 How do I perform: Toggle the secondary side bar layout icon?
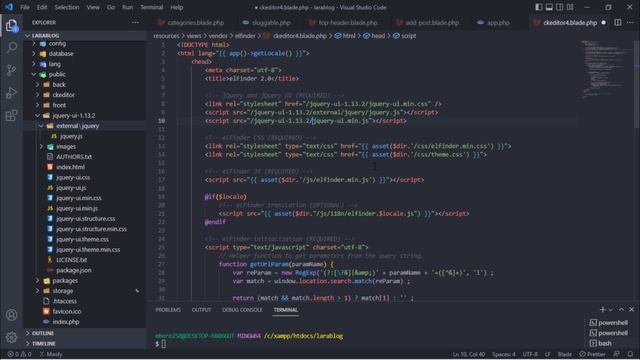click(x=560, y=7)
